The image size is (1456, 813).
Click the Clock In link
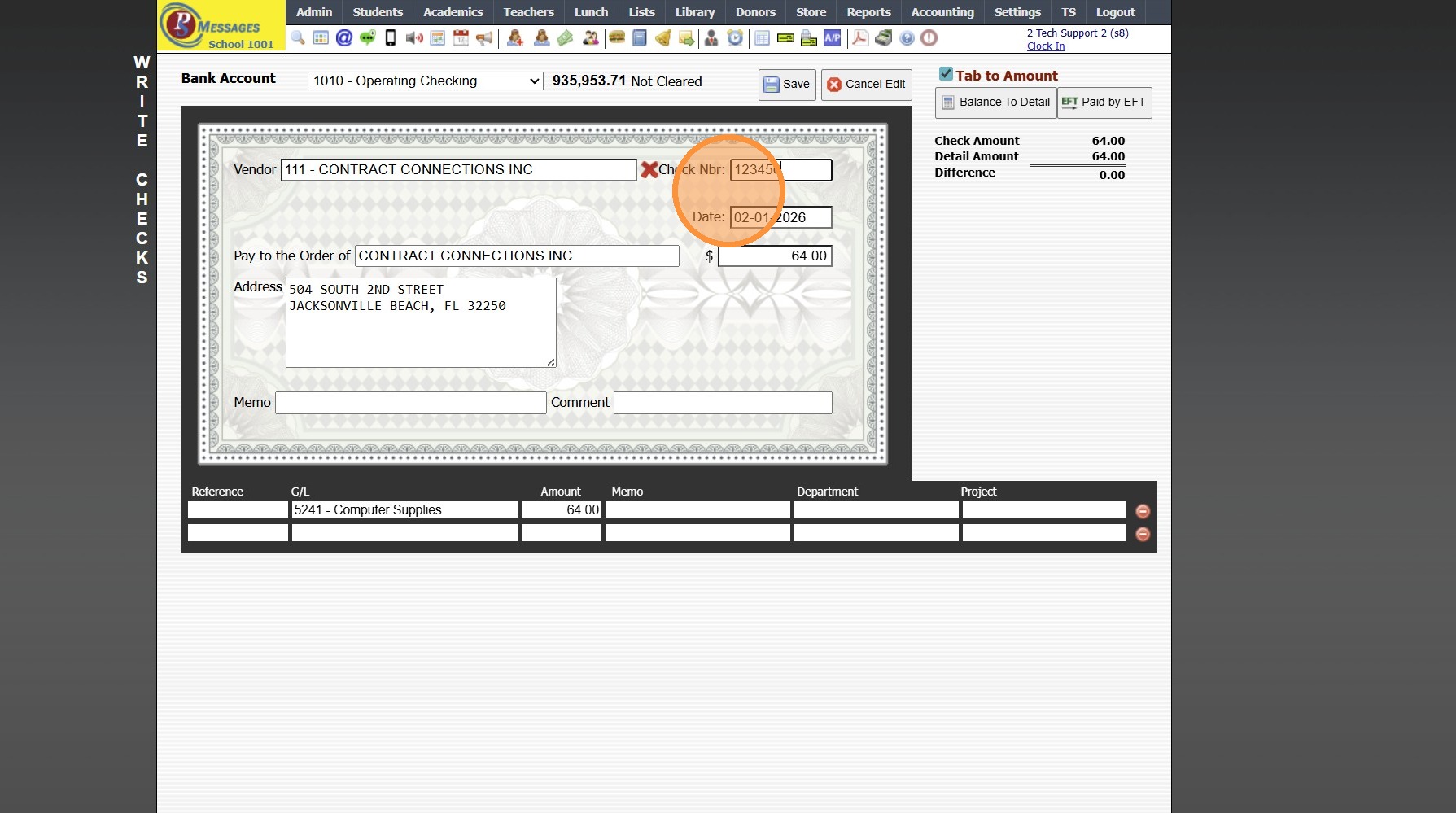click(x=1045, y=46)
